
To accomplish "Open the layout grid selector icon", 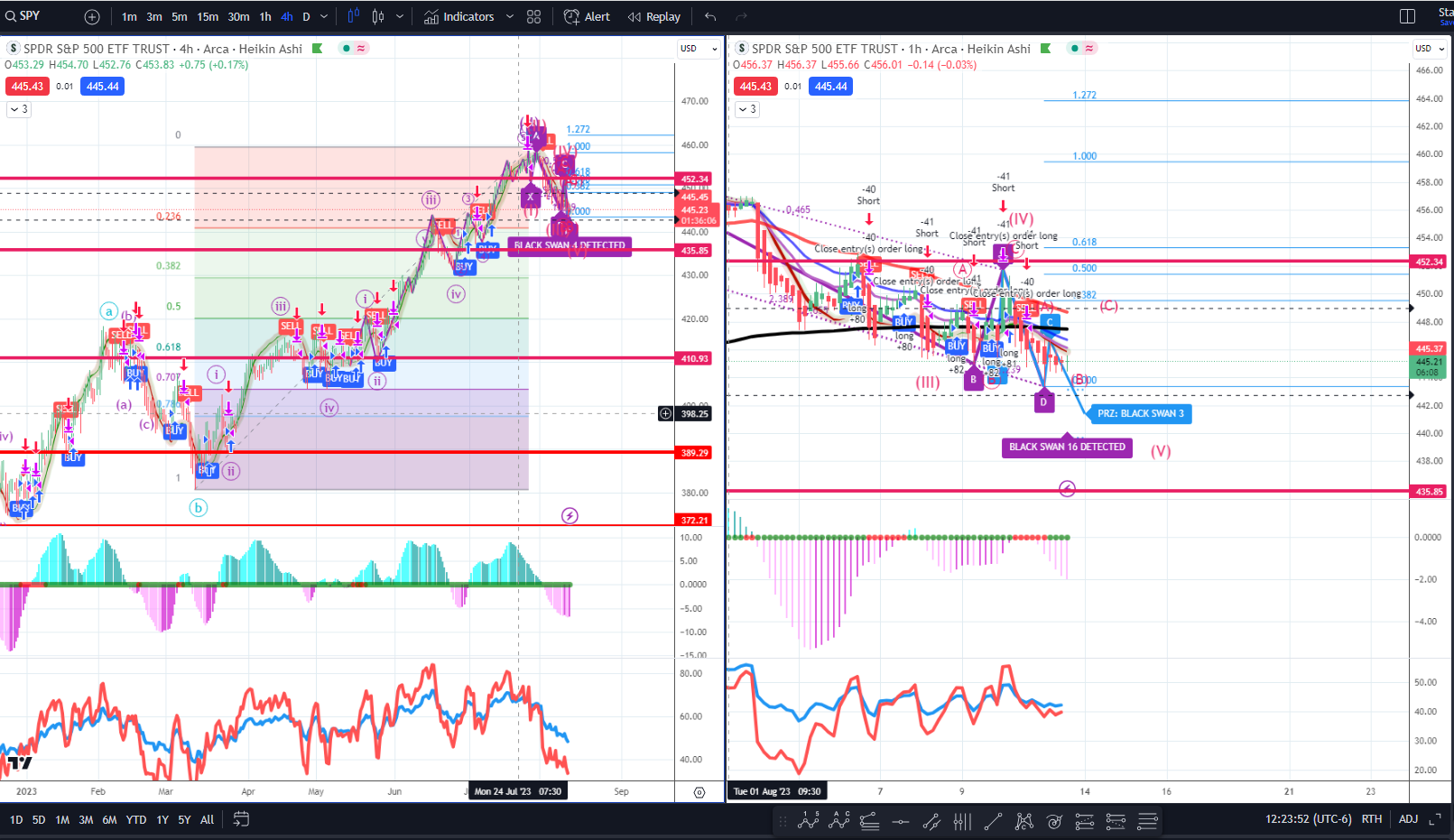I will (534, 16).
